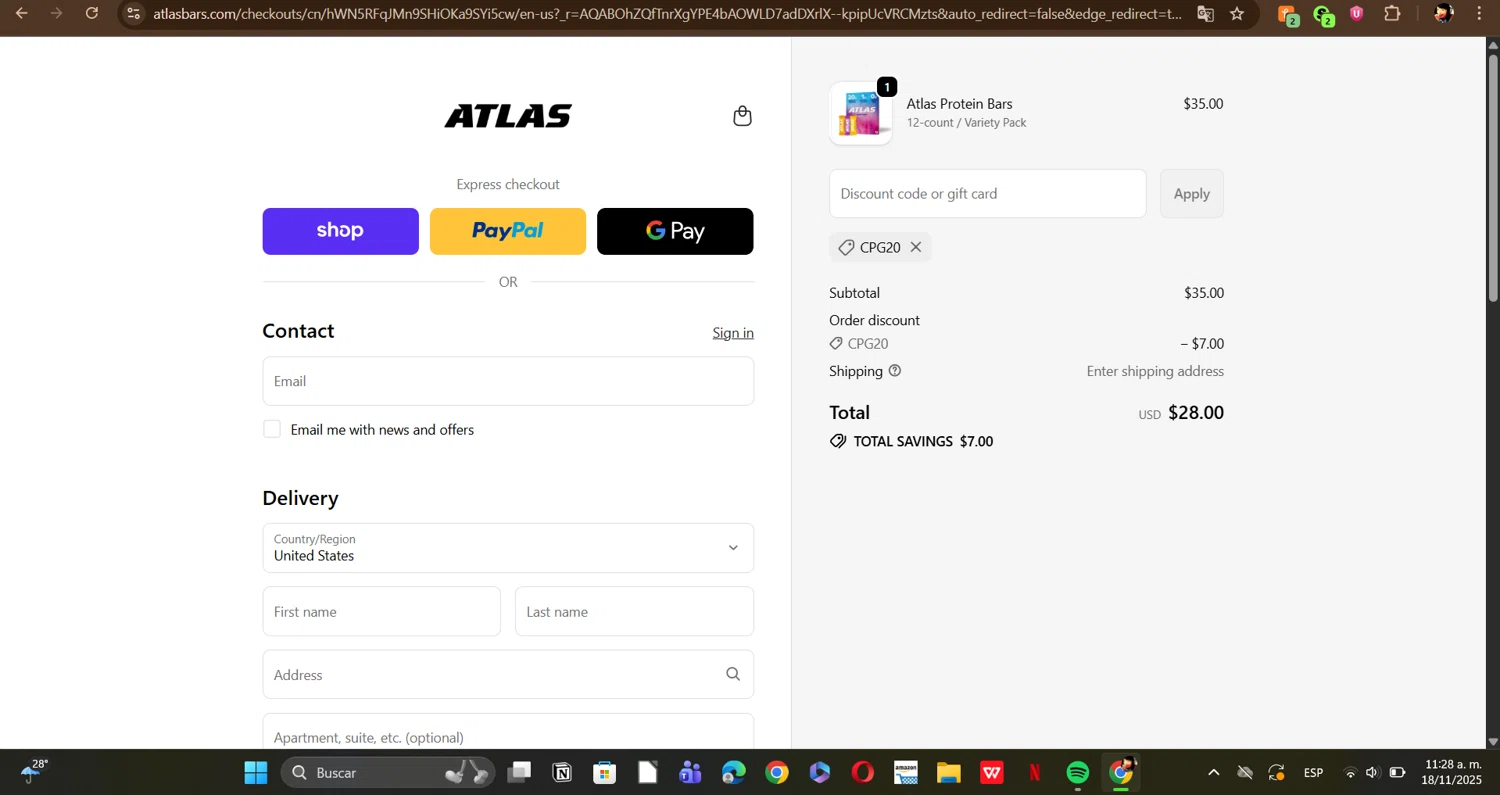Show hidden system tray icons
This screenshot has height=795, width=1500.
[x=1213, y=773]
